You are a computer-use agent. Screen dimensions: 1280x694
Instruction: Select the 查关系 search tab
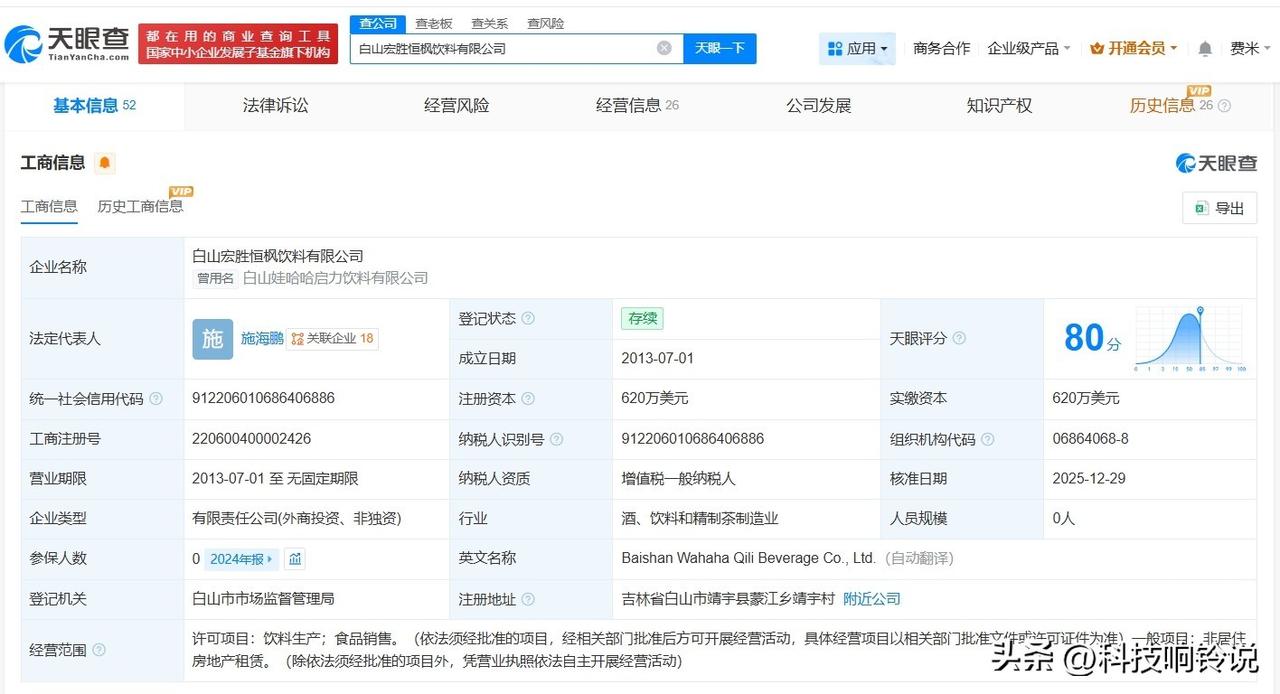[490, 23]
